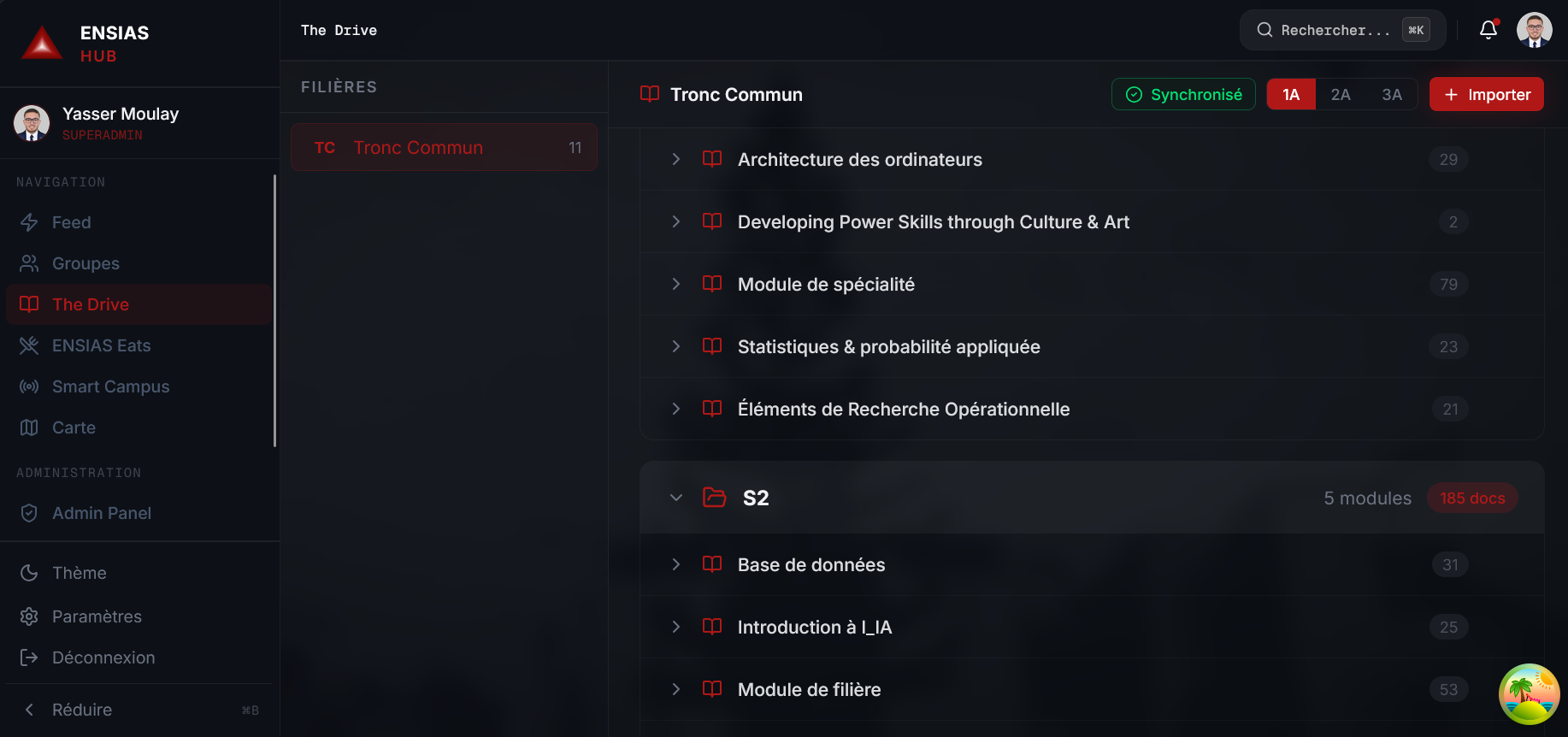Open ENSIAS Eats utensils icon
1568x737 pixels.
point(29,345)
